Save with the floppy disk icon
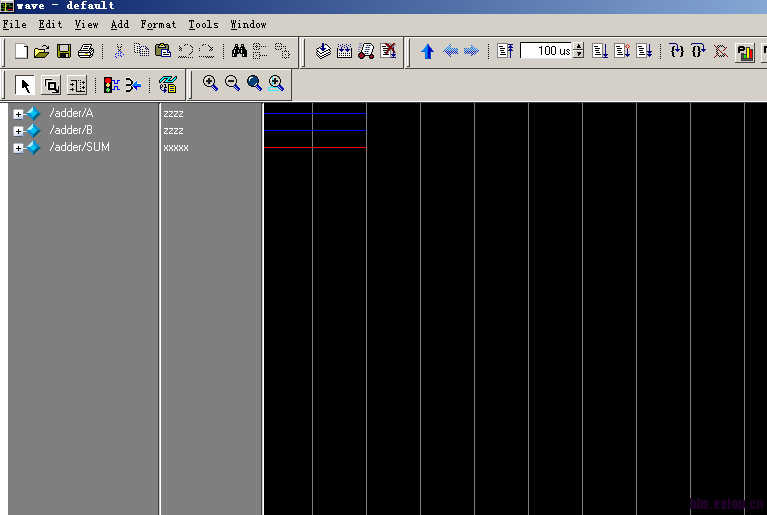767x515 pixels. point(64,51)
